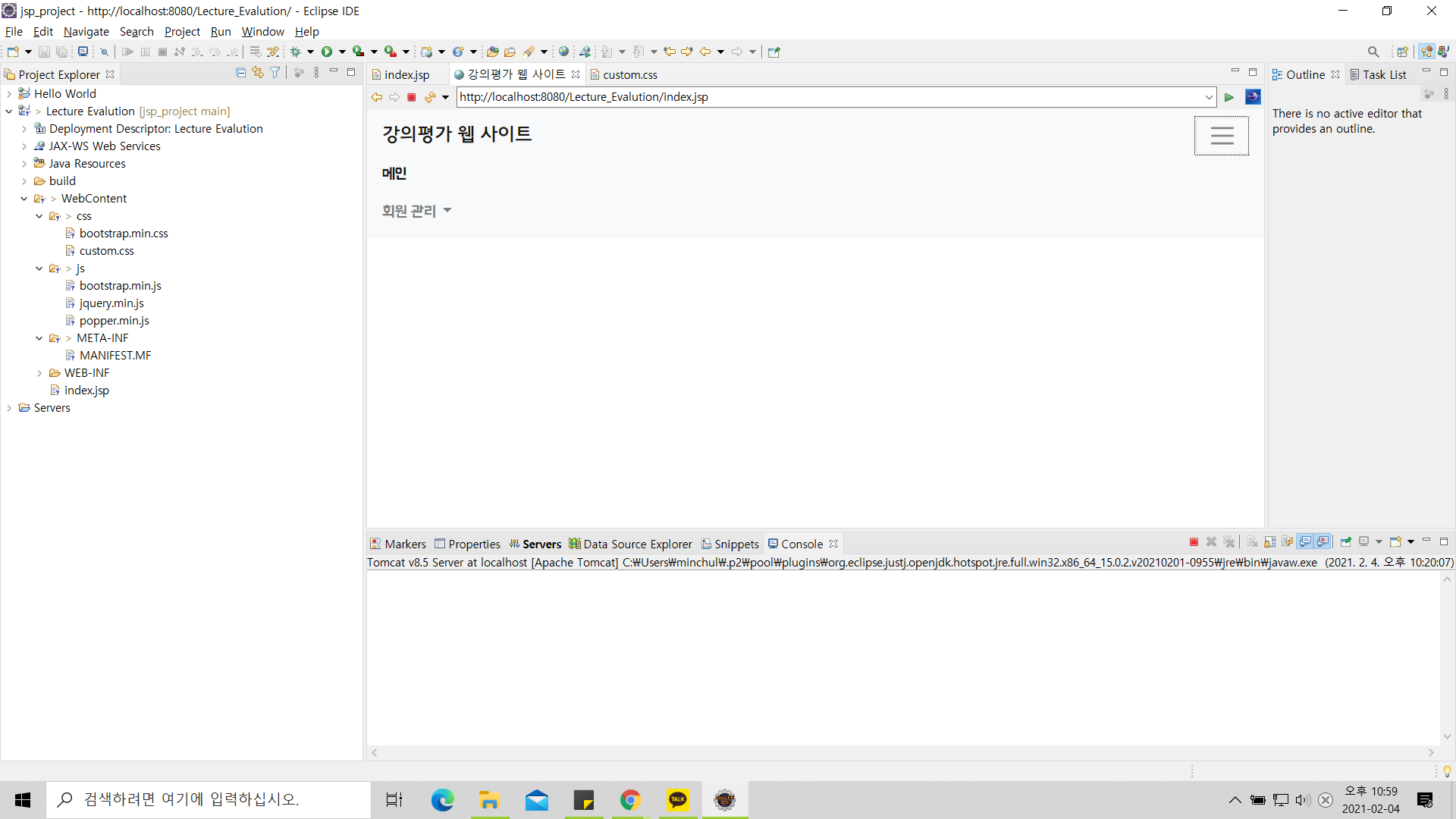Toggle Link with Editor in Project Explorer
This screenshot has width=1456, height=819.
click(x=258, y=73)
